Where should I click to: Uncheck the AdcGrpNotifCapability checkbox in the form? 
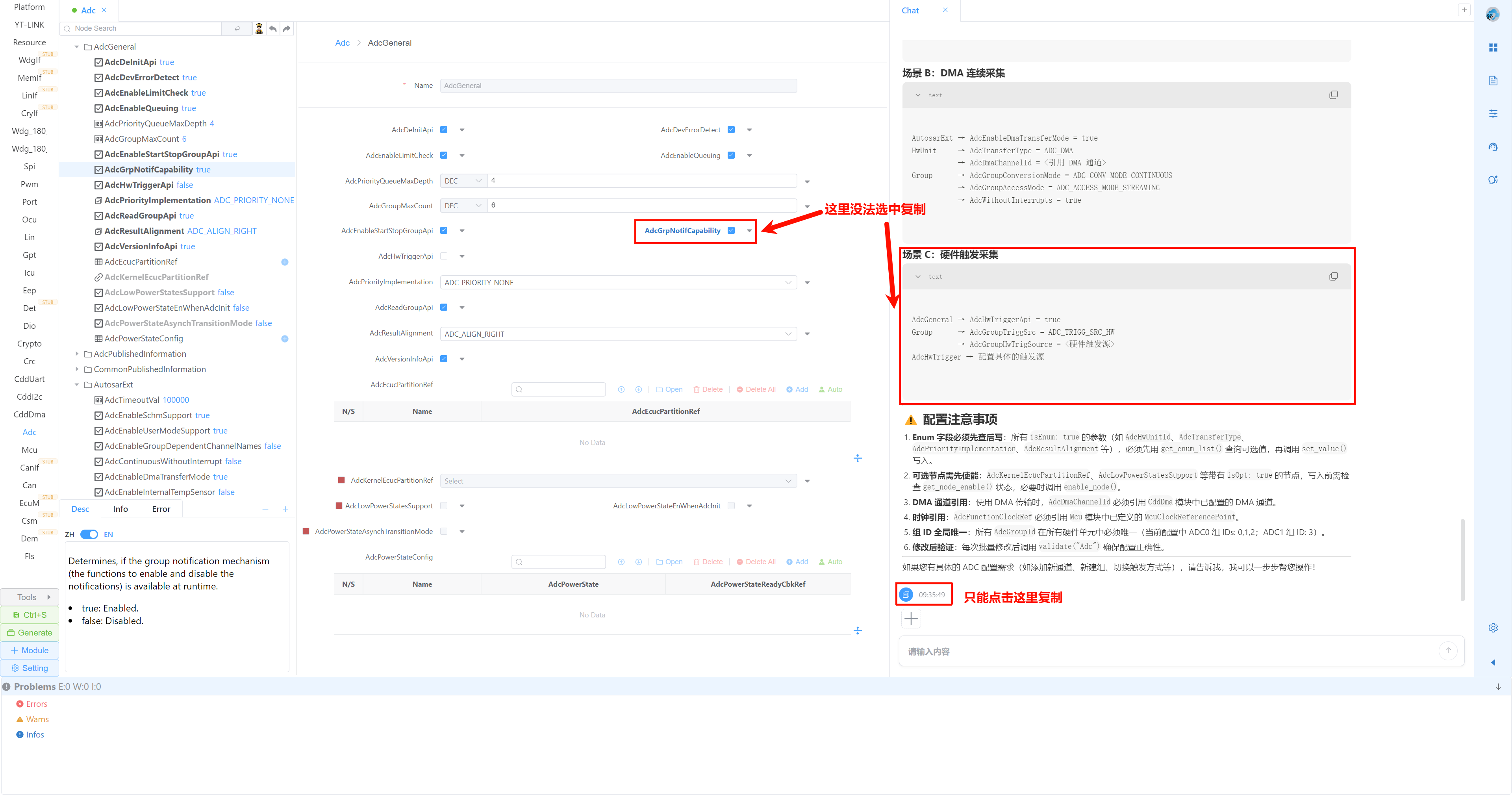point(731,231)
